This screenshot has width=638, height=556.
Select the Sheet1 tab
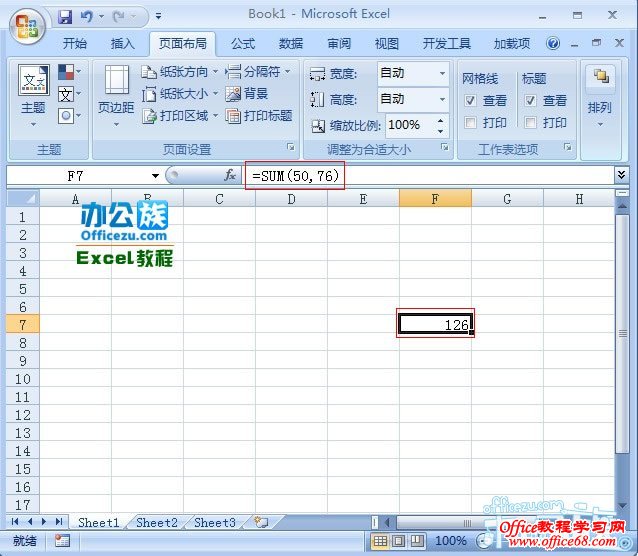tap(99, 522)
